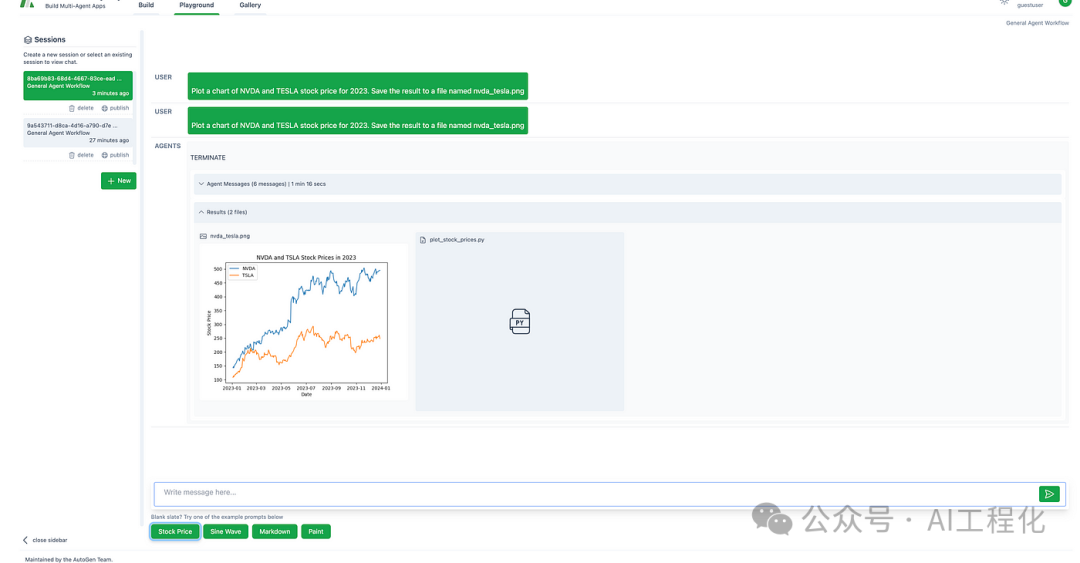The height and width of the screenshot is (563, 1080).
Task: Click the second user prompt message
Action: 357,121
